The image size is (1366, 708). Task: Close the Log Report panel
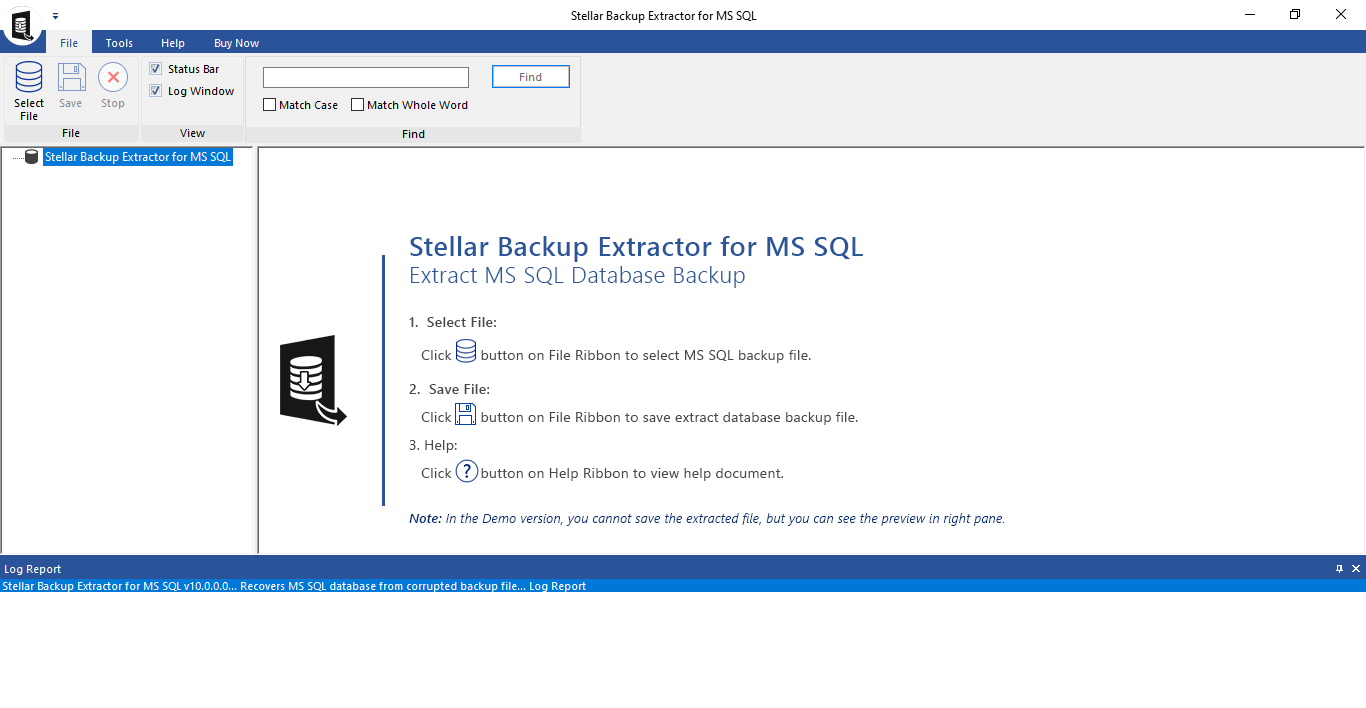point(1356,568)
